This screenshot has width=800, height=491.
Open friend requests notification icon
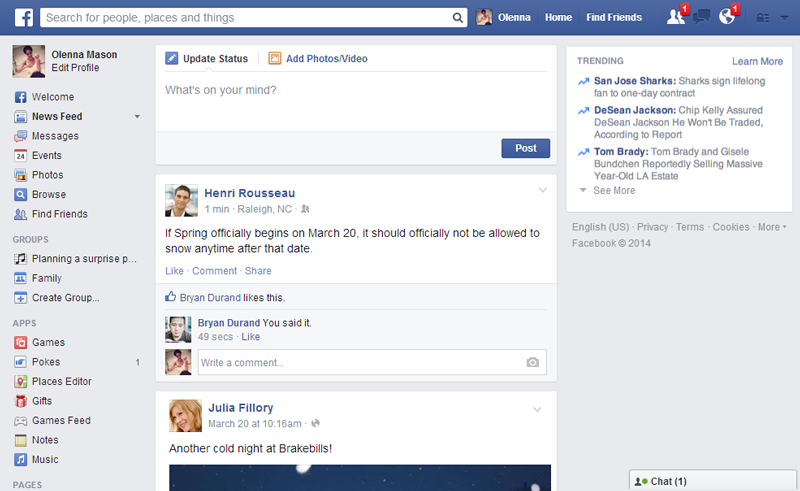click(676, 17)
